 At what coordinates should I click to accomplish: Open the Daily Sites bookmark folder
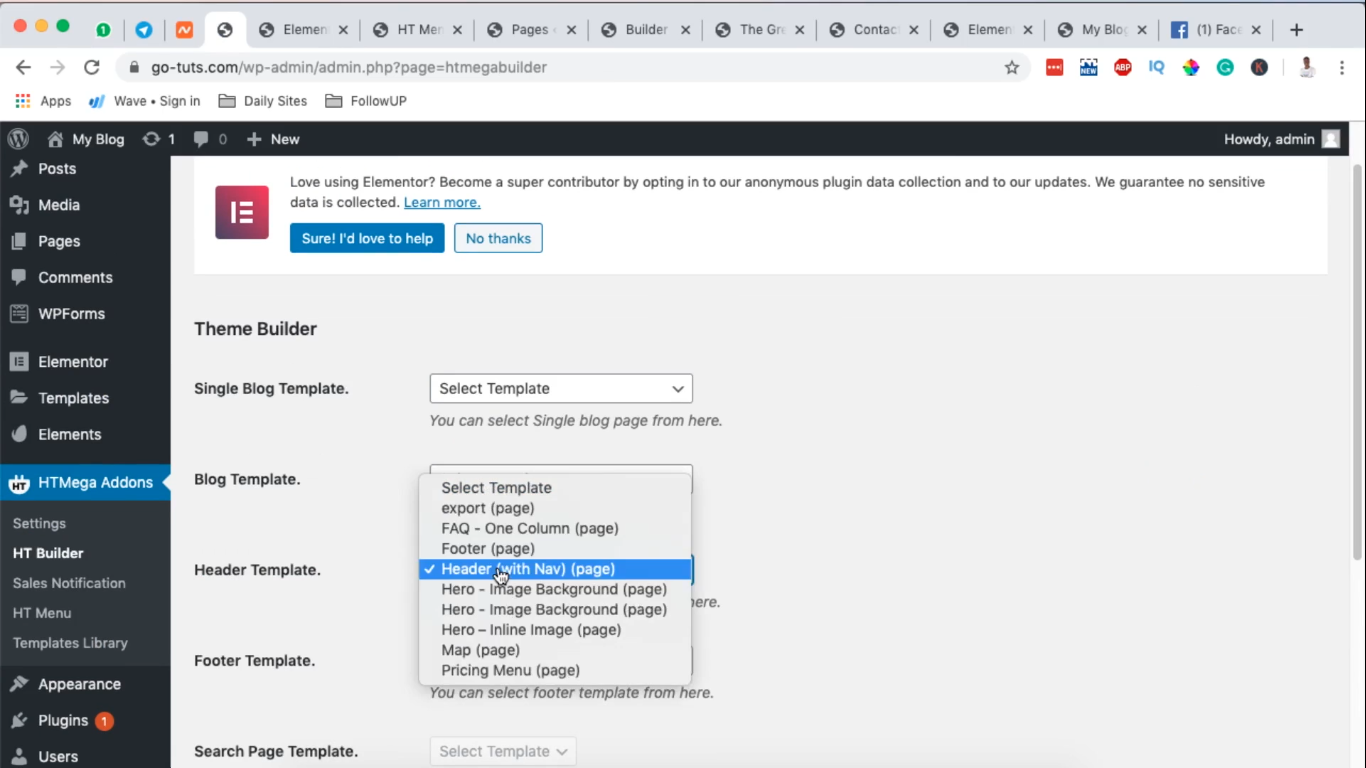click(263, 101)
